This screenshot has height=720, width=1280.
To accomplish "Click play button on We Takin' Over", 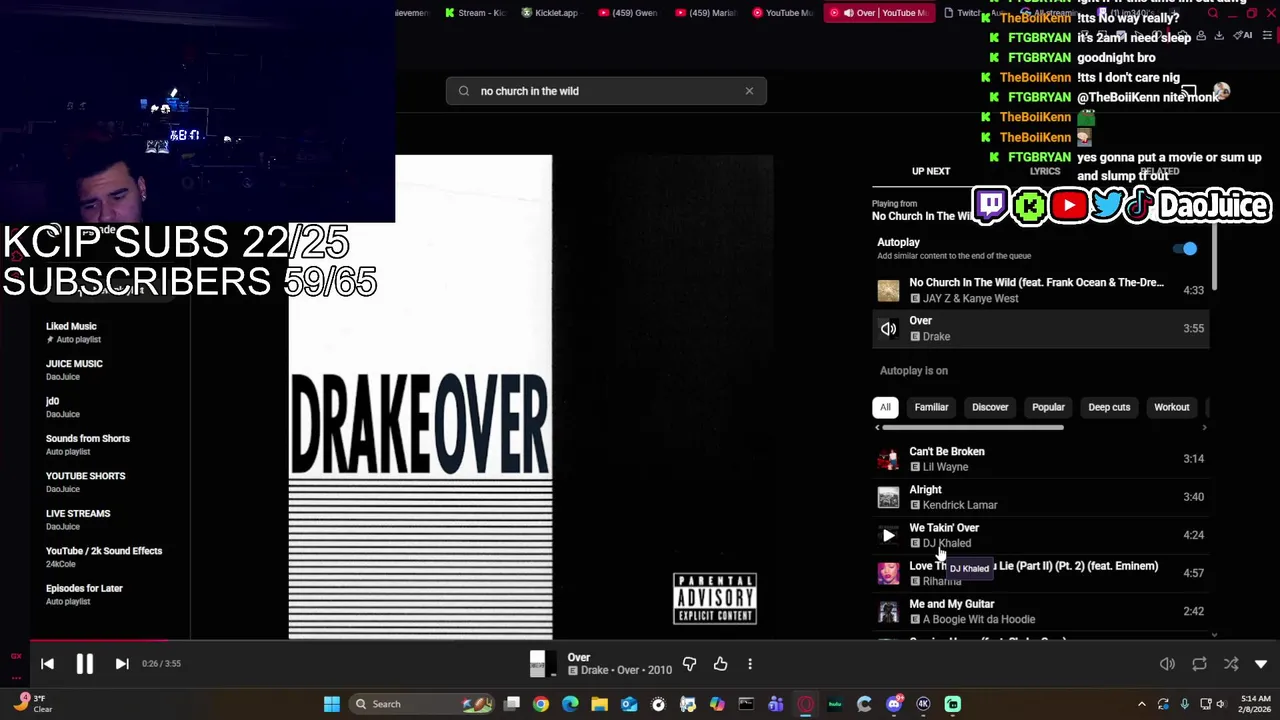I will [x=888, y=535].
